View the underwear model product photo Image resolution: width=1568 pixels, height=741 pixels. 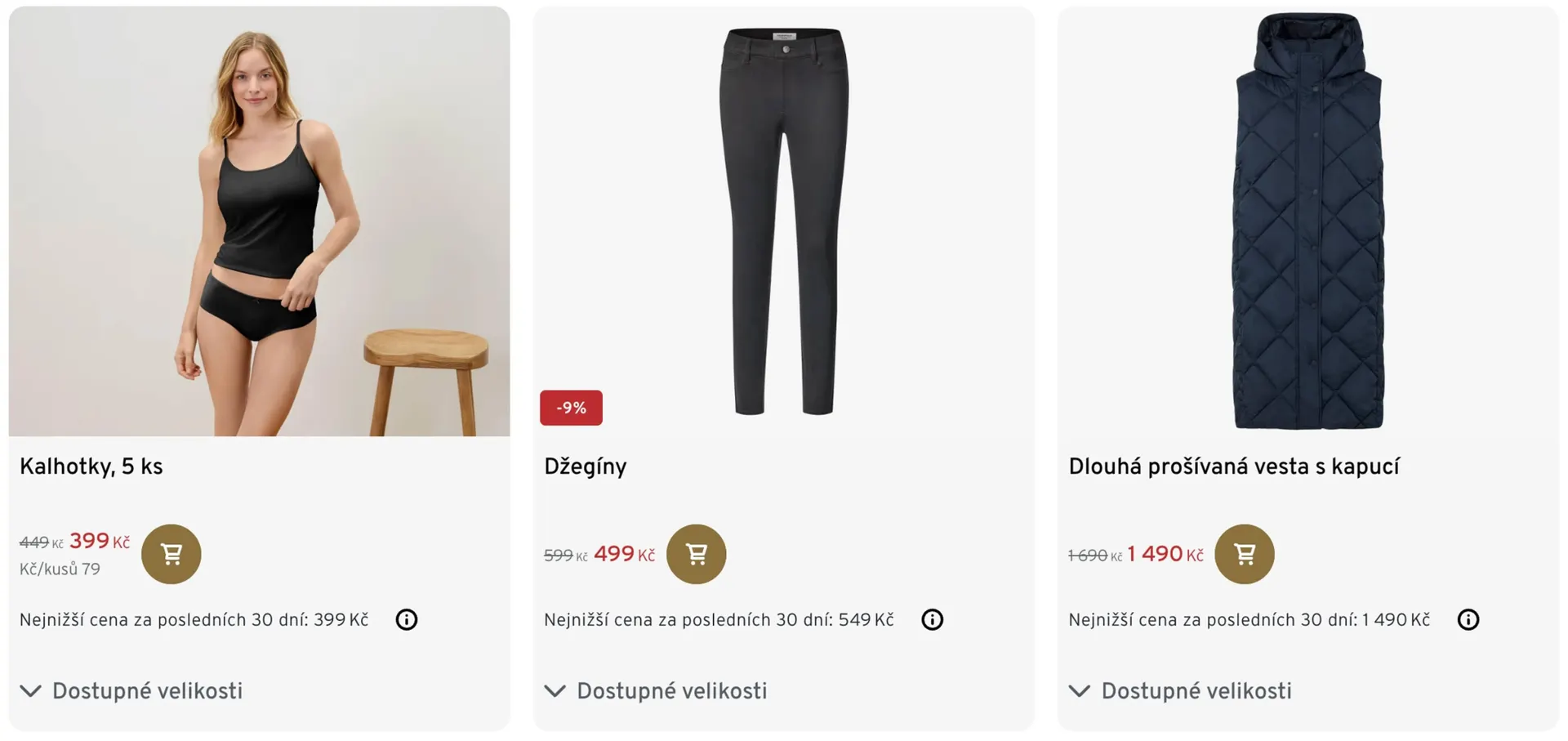coord(259,221)
